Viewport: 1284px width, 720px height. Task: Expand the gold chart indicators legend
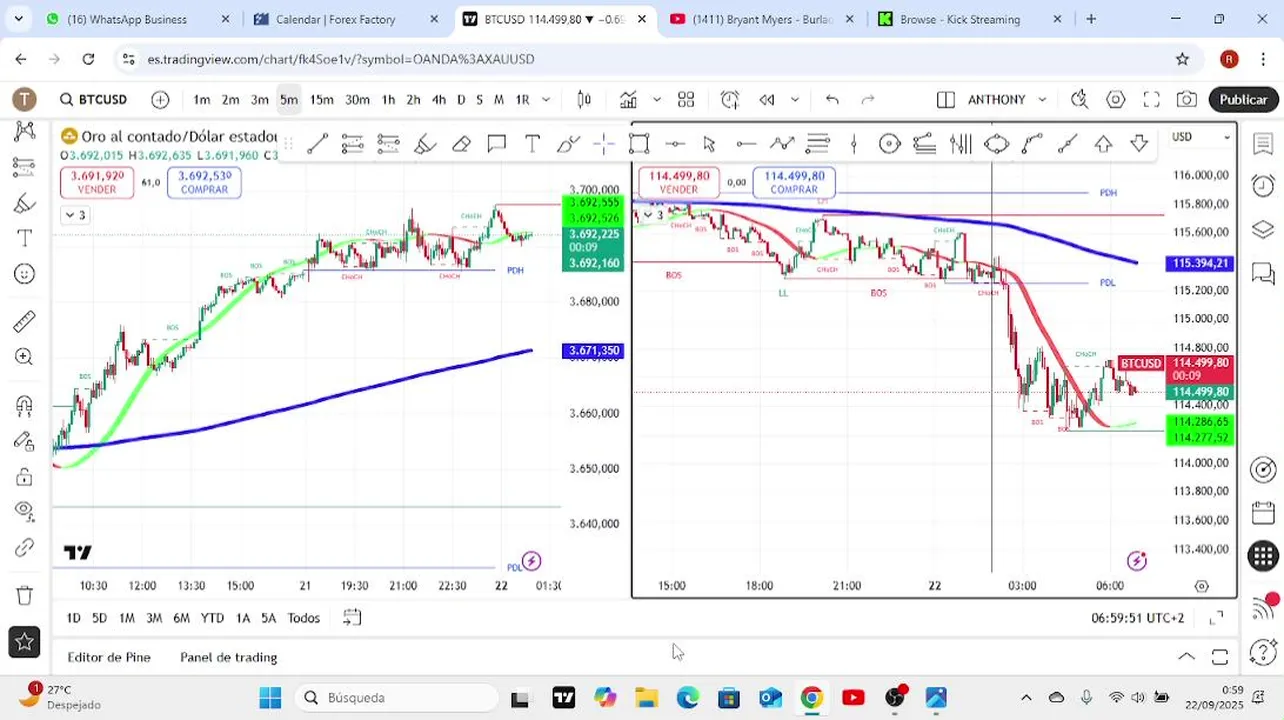pos(75,215)
